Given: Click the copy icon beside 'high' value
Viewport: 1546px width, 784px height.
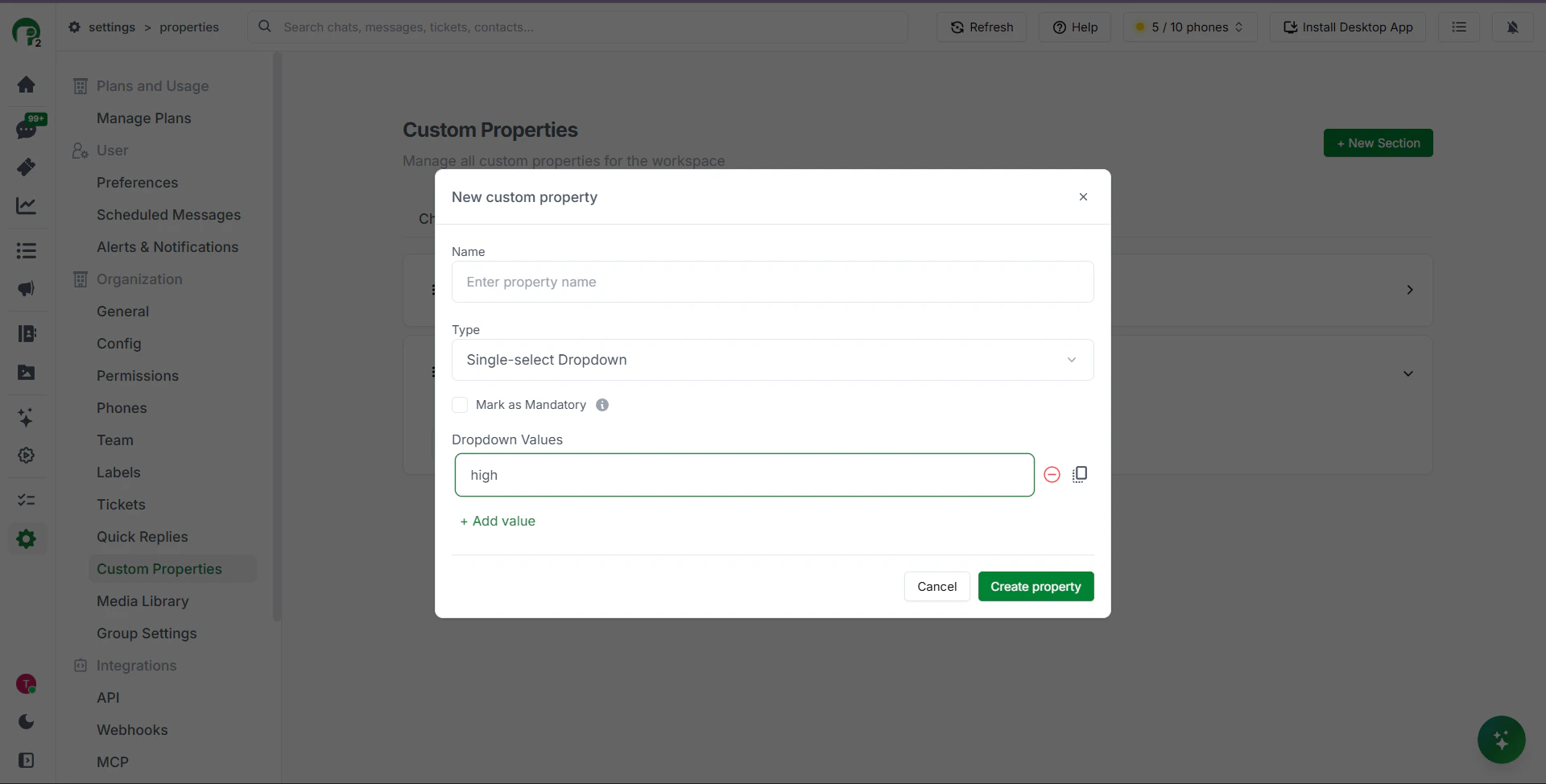Looking at the screenshot, I should pyautogui.click(x=1080, y=475).
